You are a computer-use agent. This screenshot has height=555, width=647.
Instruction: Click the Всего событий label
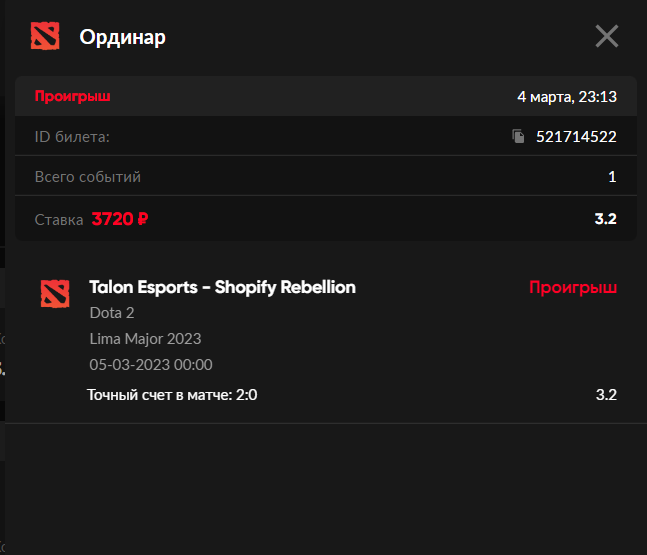88,177
